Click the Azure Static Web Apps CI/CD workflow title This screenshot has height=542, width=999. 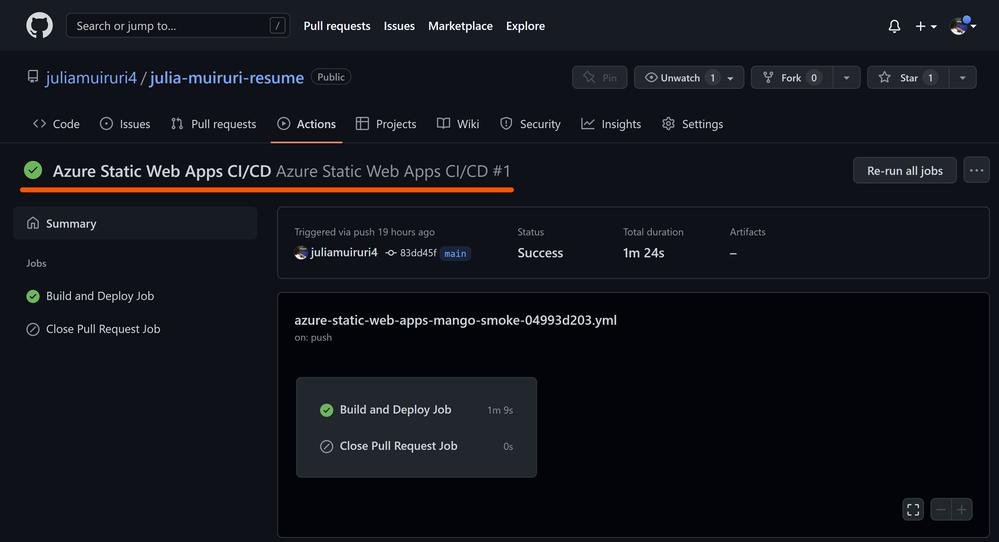click(162, 171)
